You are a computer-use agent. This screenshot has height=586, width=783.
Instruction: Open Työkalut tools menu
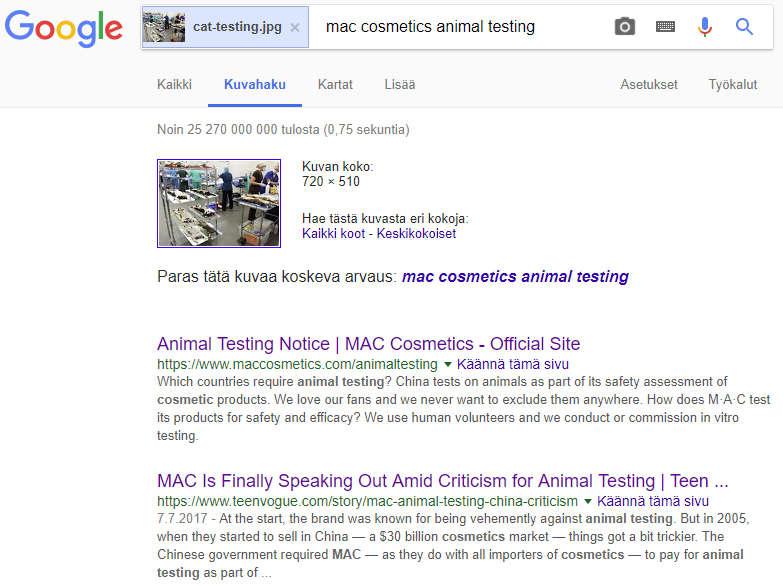point(733,84)
